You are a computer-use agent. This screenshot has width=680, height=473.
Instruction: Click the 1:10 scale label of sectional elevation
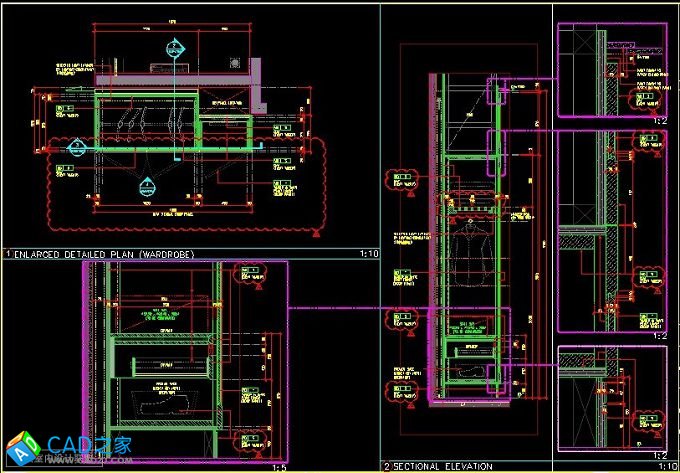coord(664,466)
